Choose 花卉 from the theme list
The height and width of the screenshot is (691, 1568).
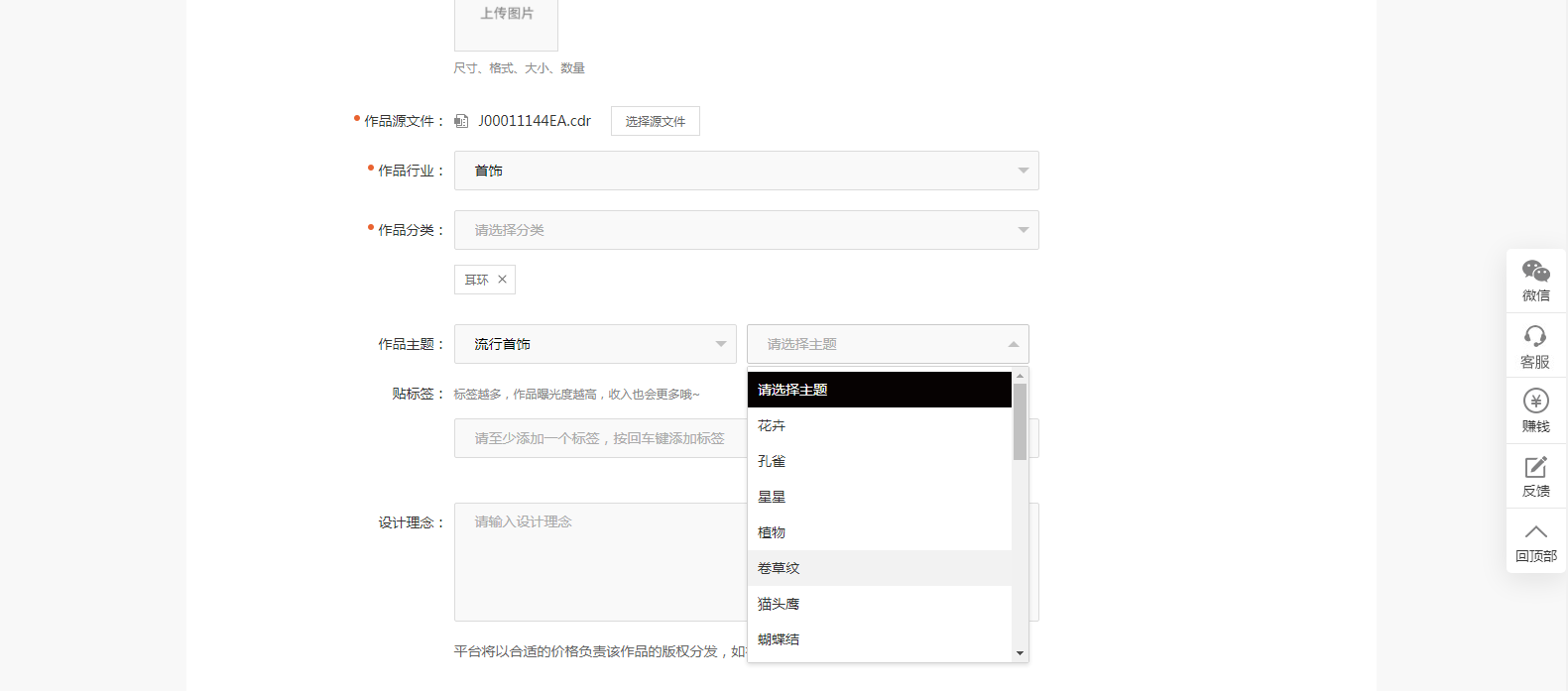coord(880,425)
